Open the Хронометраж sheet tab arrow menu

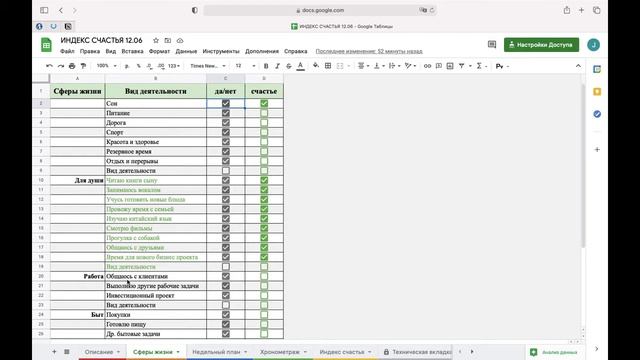pyautogui.click(x=305, y=352)
